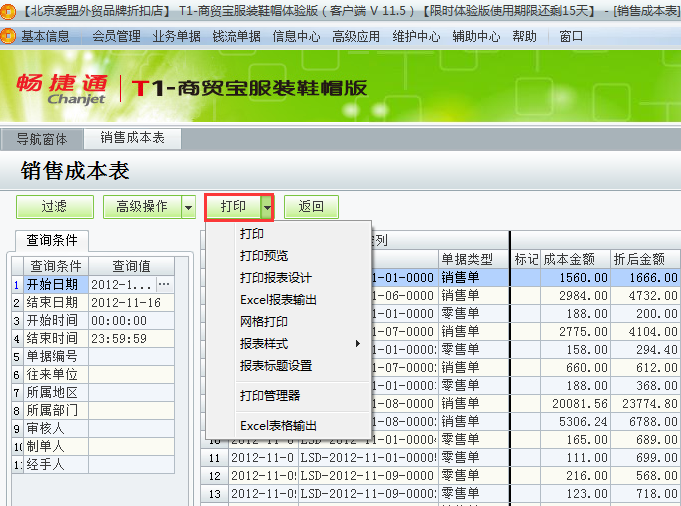Click the Chanjet 畅捷通 logo
This screenshot has height=506, width=681.
pos(57,89)
